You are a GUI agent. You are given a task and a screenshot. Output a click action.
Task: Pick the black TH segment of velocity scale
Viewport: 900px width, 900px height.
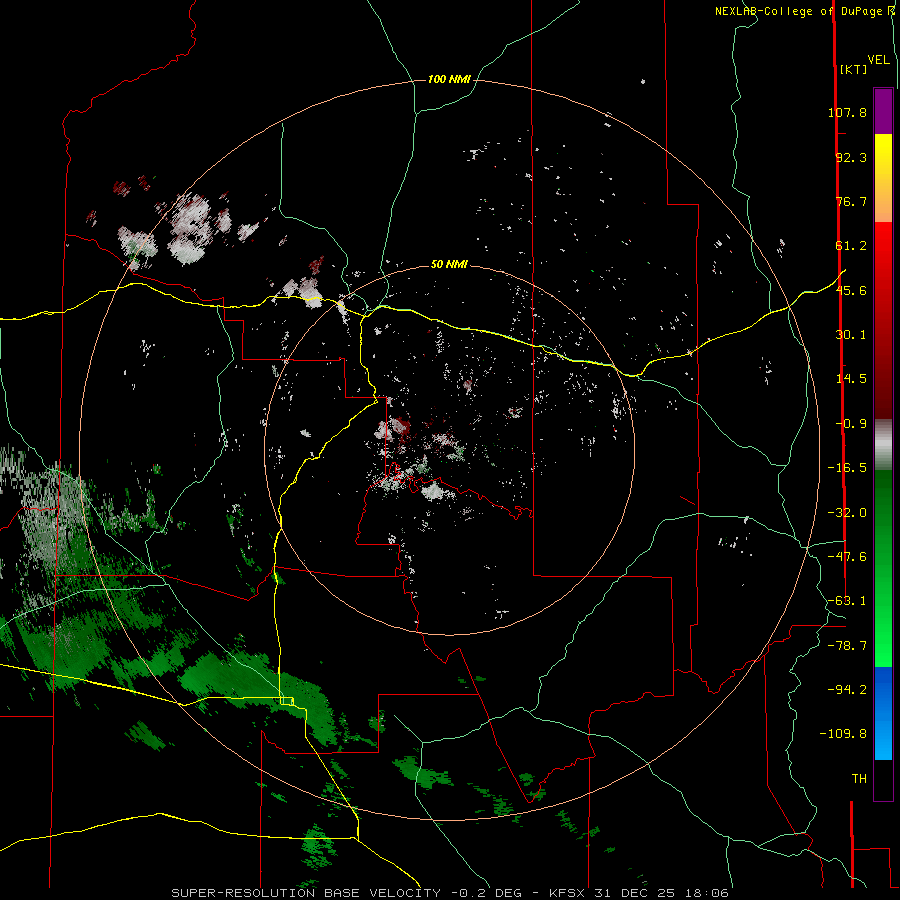click(883, 779)
